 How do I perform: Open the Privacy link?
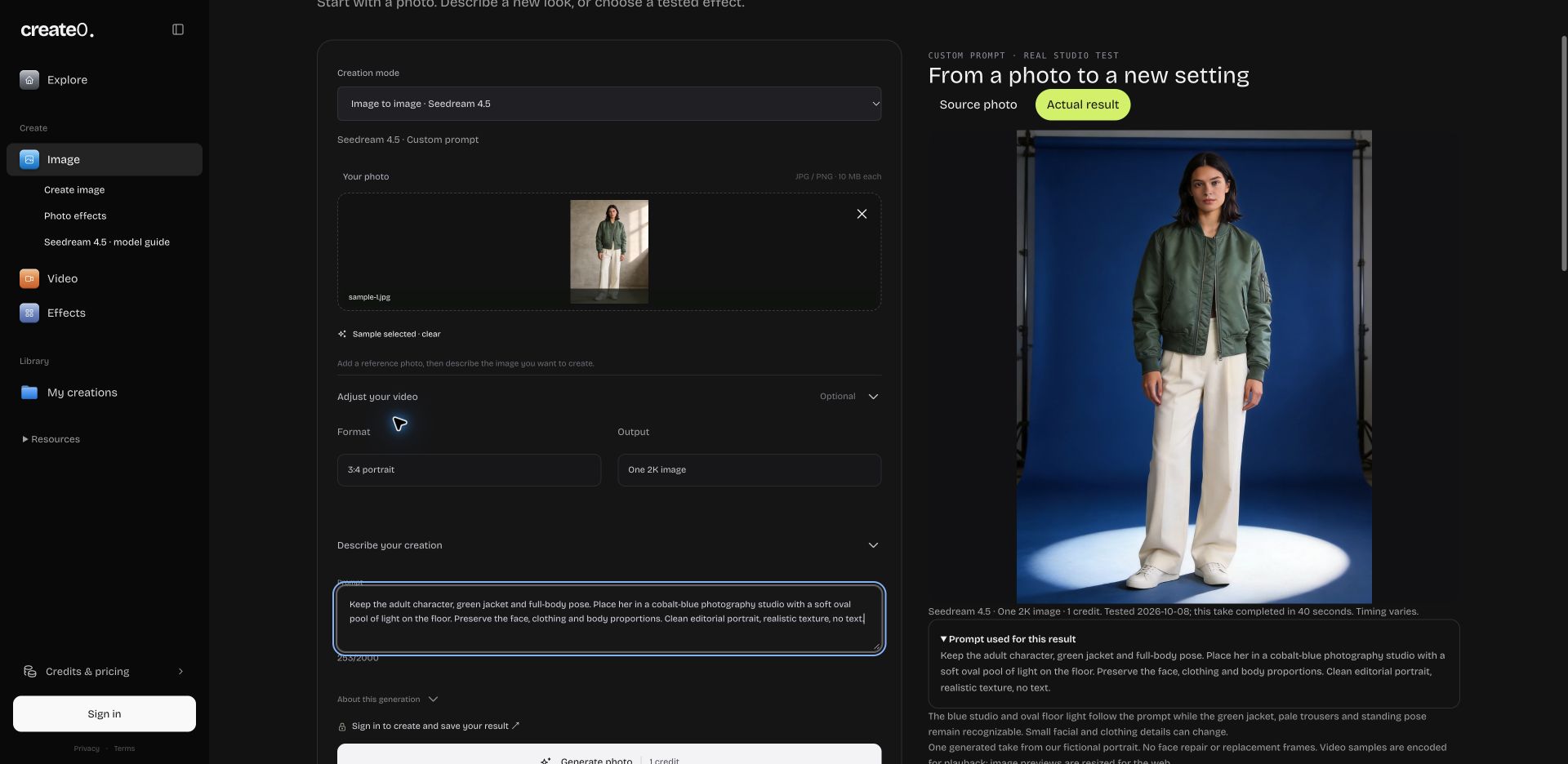click(87, 748)
